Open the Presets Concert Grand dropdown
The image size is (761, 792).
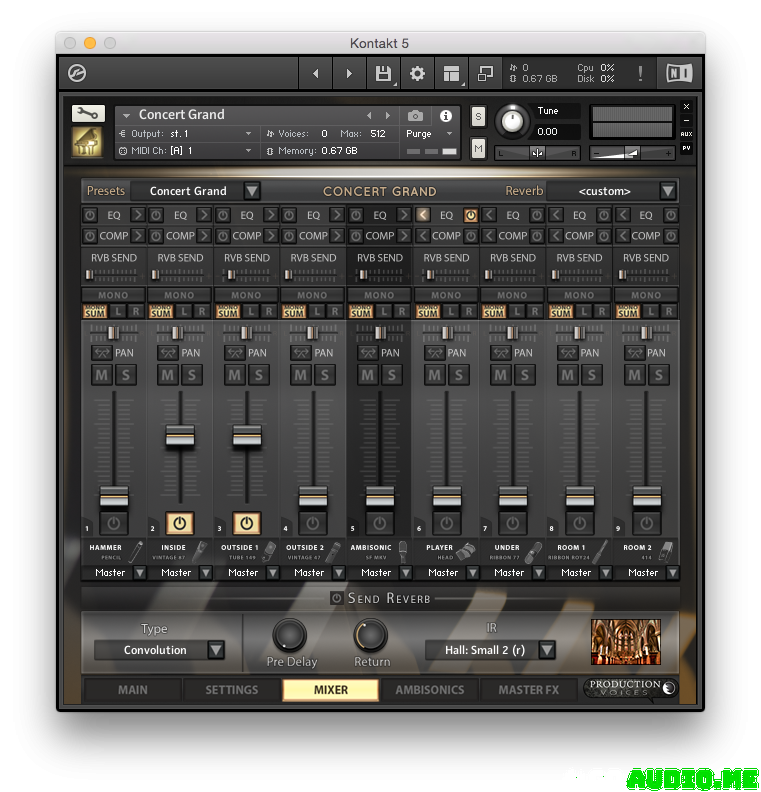252,191
